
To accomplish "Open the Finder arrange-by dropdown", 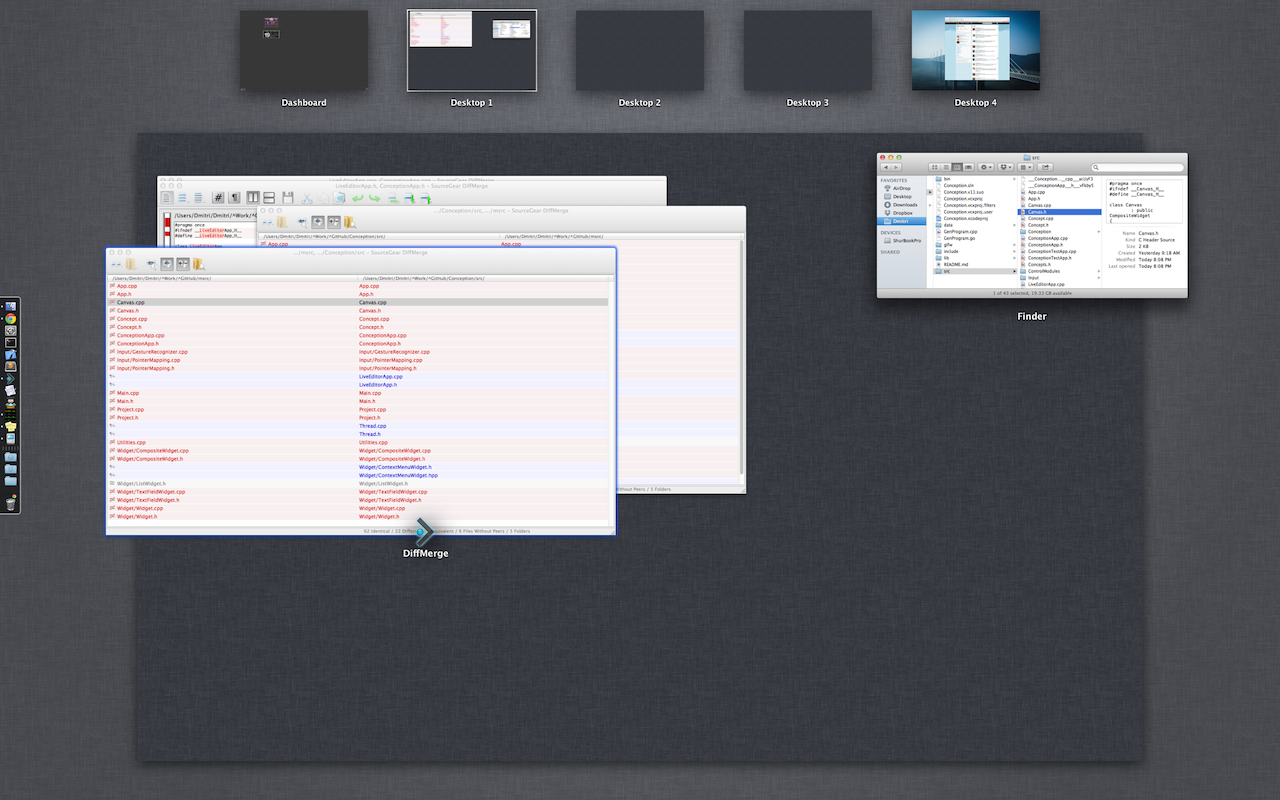I will pyautogui.click(x=1025, y=167).
